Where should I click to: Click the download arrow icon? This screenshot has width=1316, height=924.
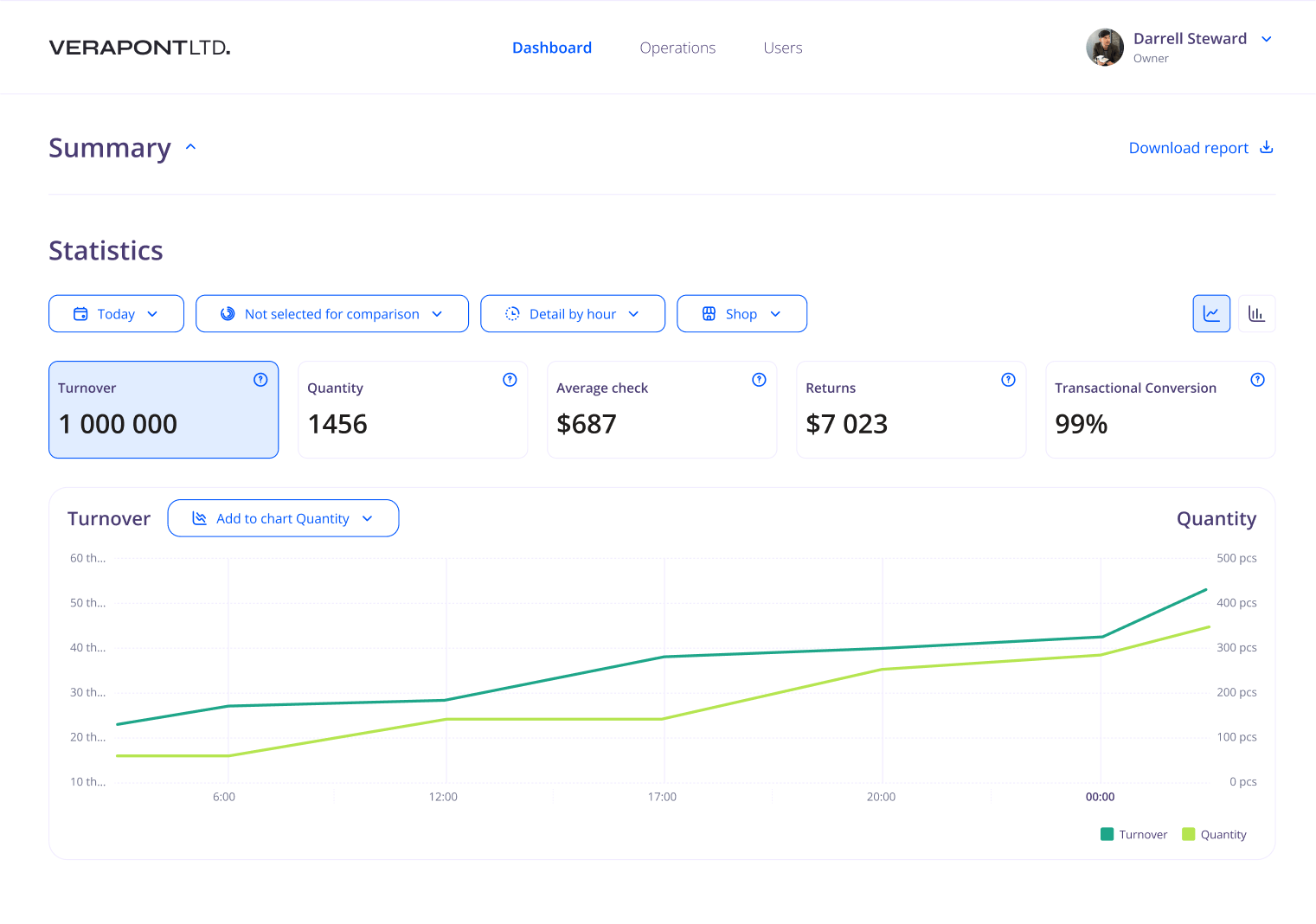pos(1266,148)
